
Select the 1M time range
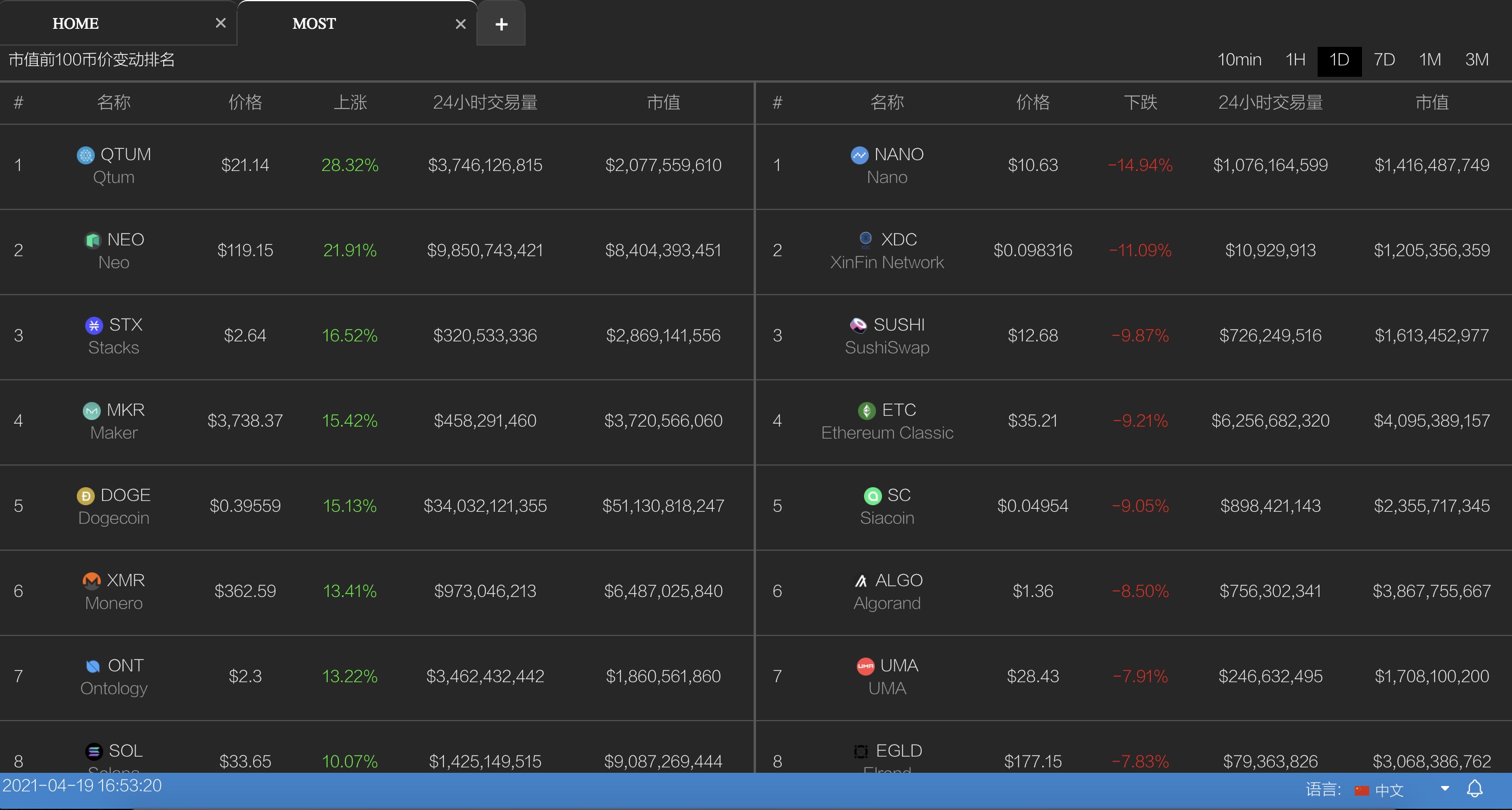click(1430, 60)
